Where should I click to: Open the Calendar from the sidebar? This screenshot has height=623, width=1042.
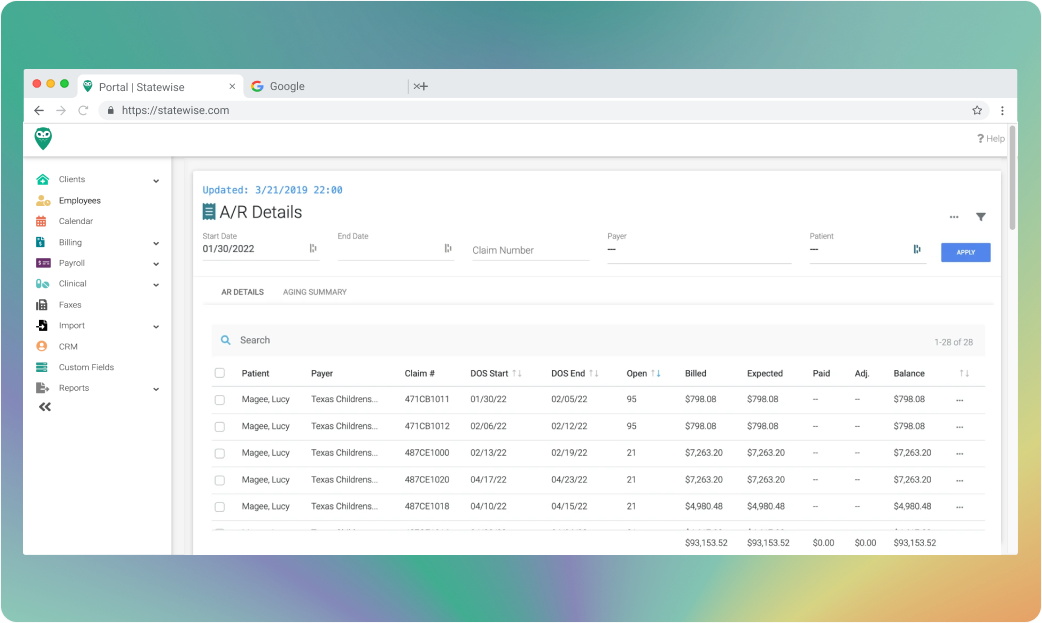(x=73, y=221)
